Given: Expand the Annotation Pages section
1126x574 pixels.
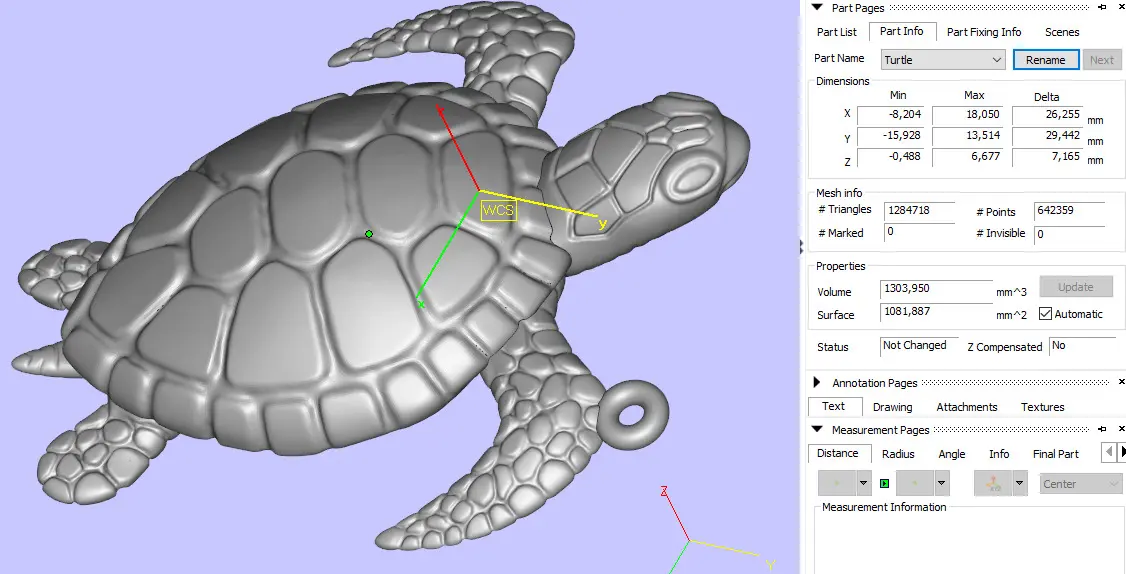Looking at the screenshot, I should [x=817, y=382].
